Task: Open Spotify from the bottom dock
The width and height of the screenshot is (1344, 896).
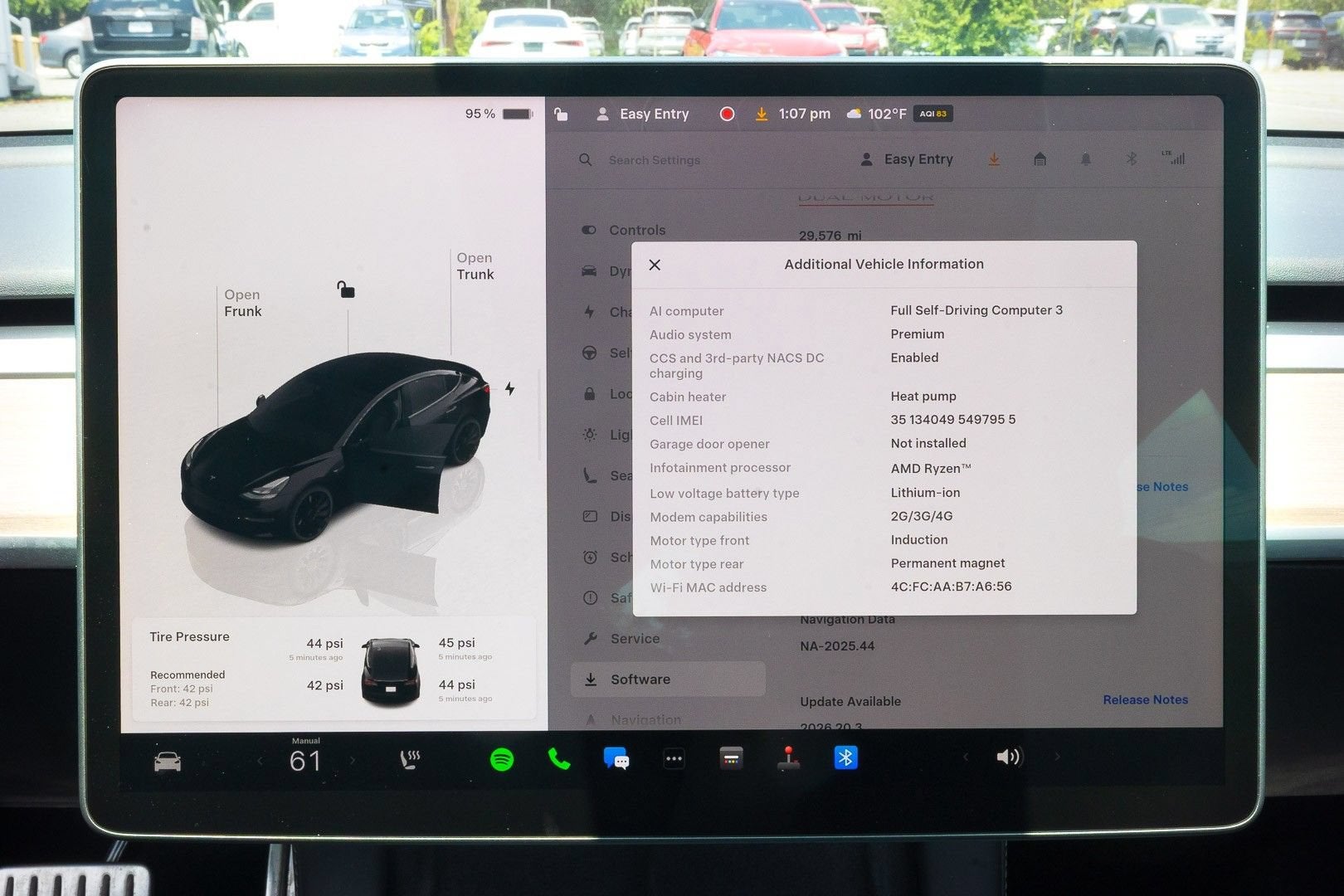Action: tap(502, 759)
